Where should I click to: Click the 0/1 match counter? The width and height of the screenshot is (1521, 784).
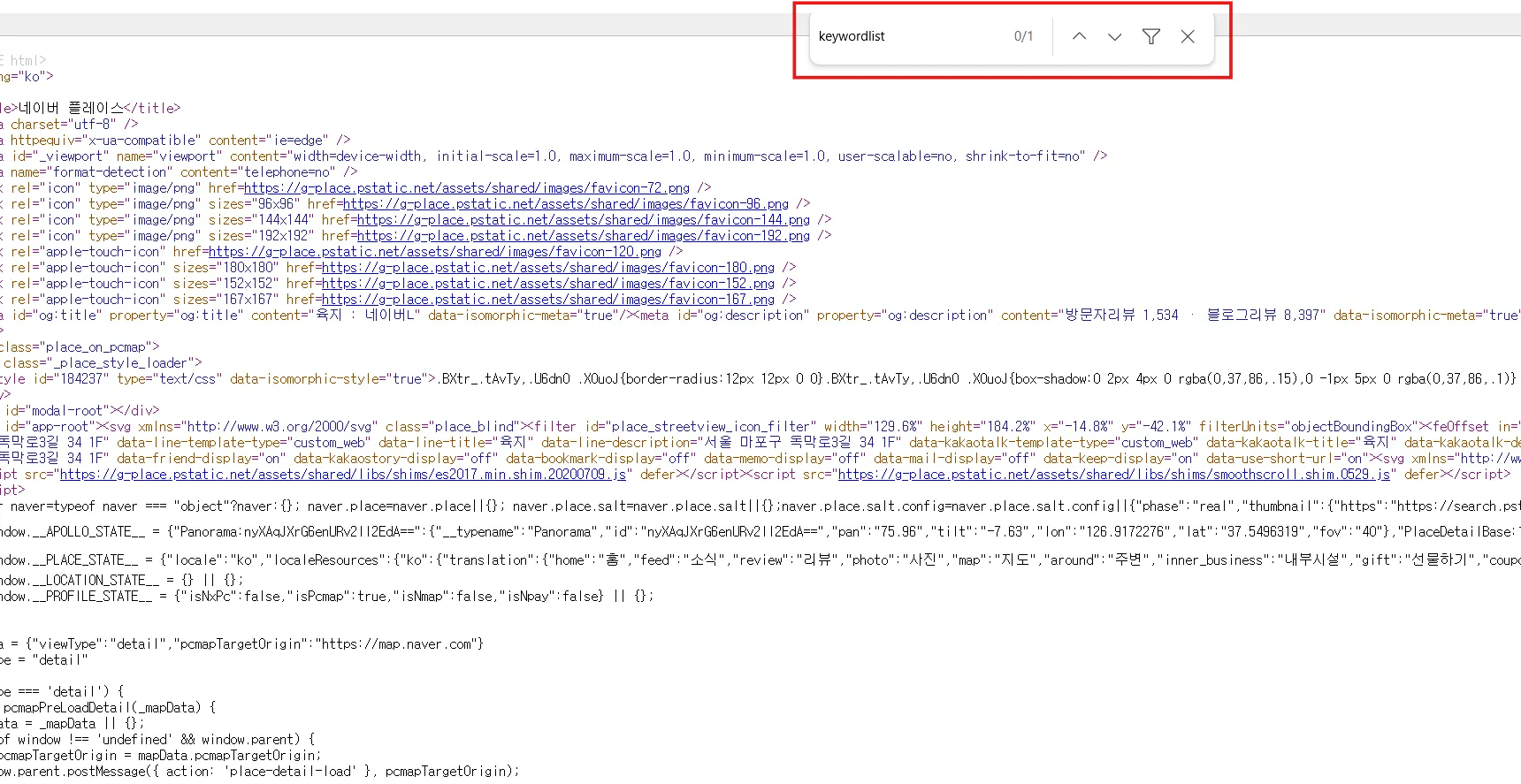pos(1023,36)
